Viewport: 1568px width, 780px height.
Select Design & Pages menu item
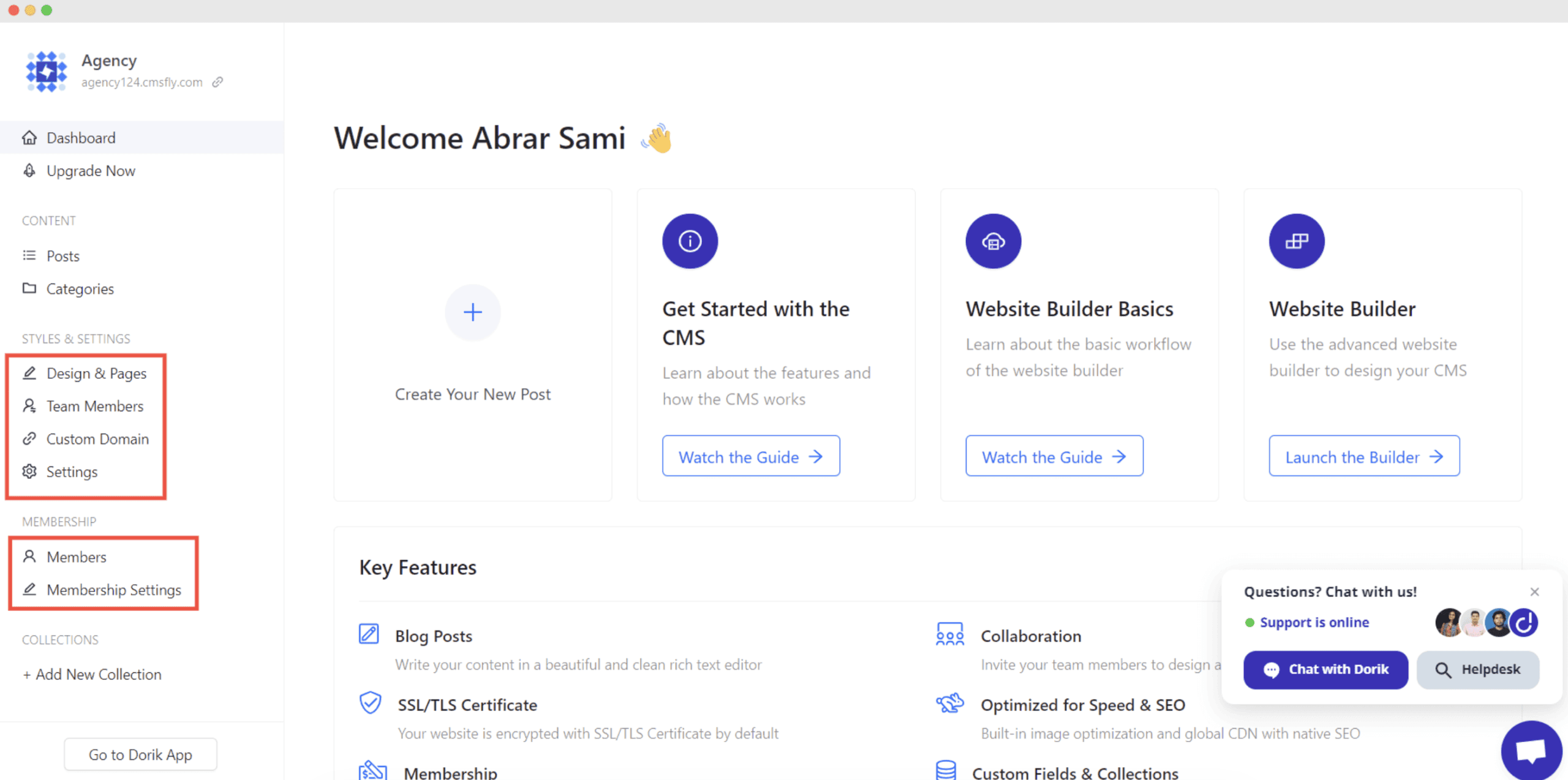pyautogui.click(x=96, y=373)
